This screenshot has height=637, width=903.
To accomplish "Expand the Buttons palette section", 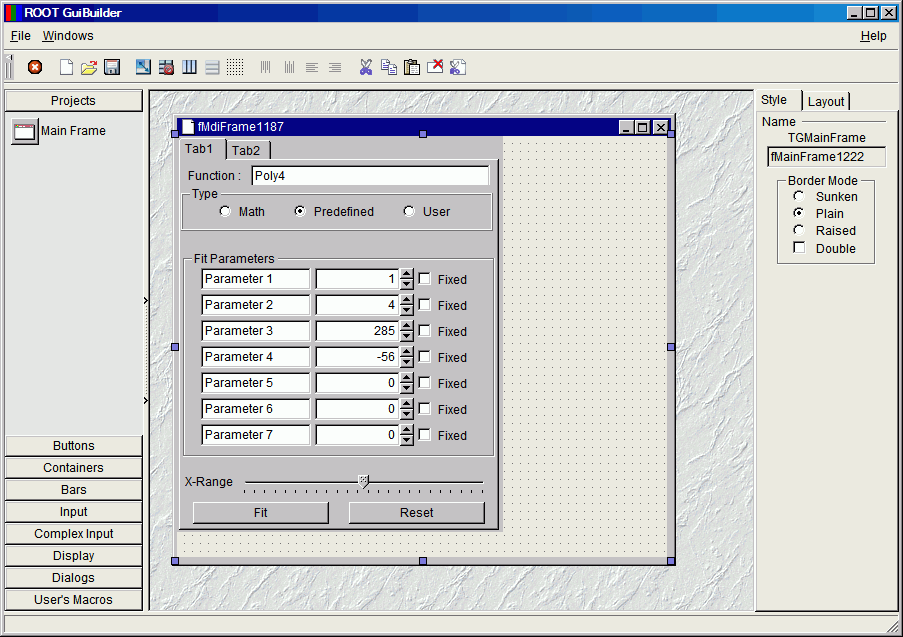I will tap(74, 446).
